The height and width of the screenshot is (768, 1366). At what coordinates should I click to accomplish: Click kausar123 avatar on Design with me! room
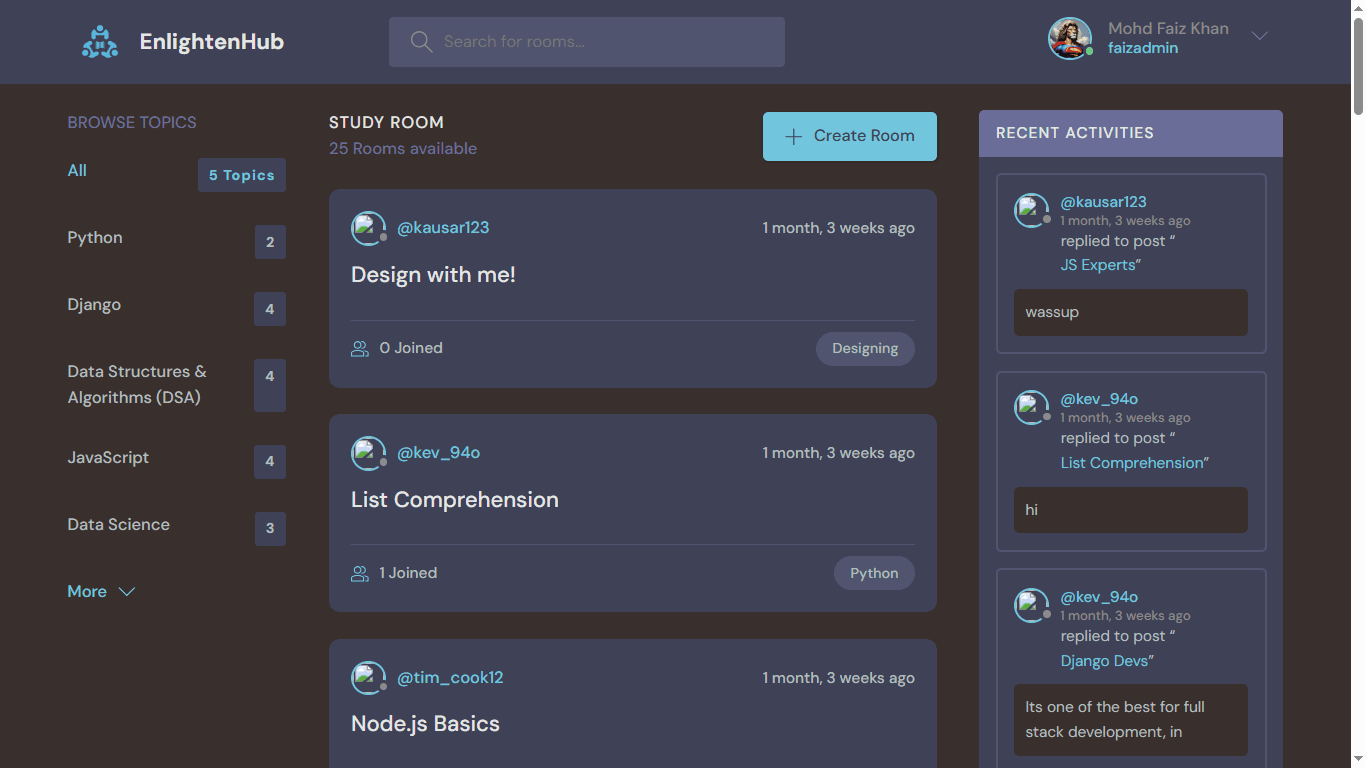[x=368, y=228]
